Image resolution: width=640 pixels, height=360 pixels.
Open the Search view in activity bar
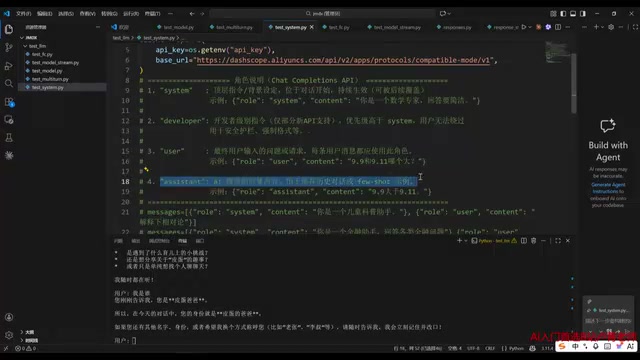[x=9, y=84]
